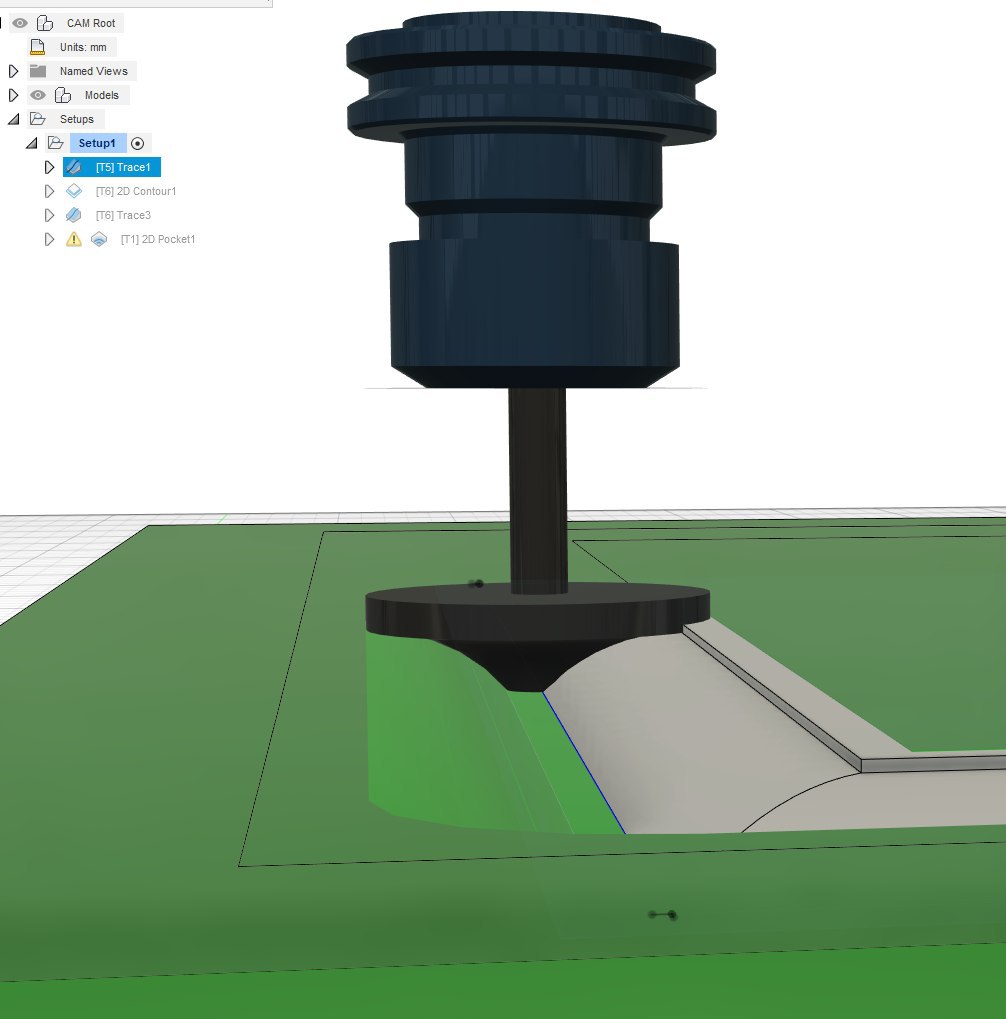1006x1019 pixels.
Task: Click the warning icon on 2D Pocket1
Action: point(74,239)
